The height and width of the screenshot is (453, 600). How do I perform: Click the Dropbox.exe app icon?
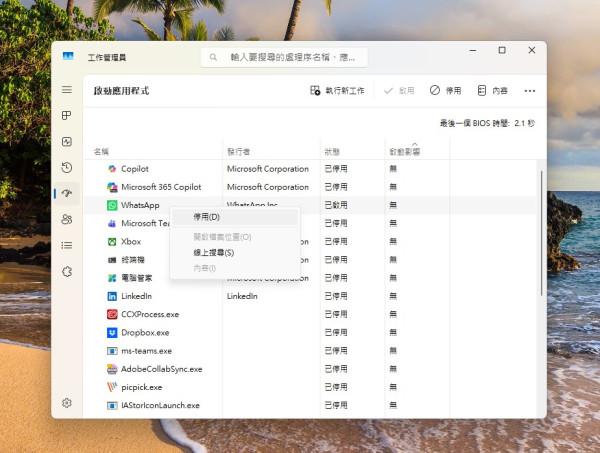[x=112, y=333]
